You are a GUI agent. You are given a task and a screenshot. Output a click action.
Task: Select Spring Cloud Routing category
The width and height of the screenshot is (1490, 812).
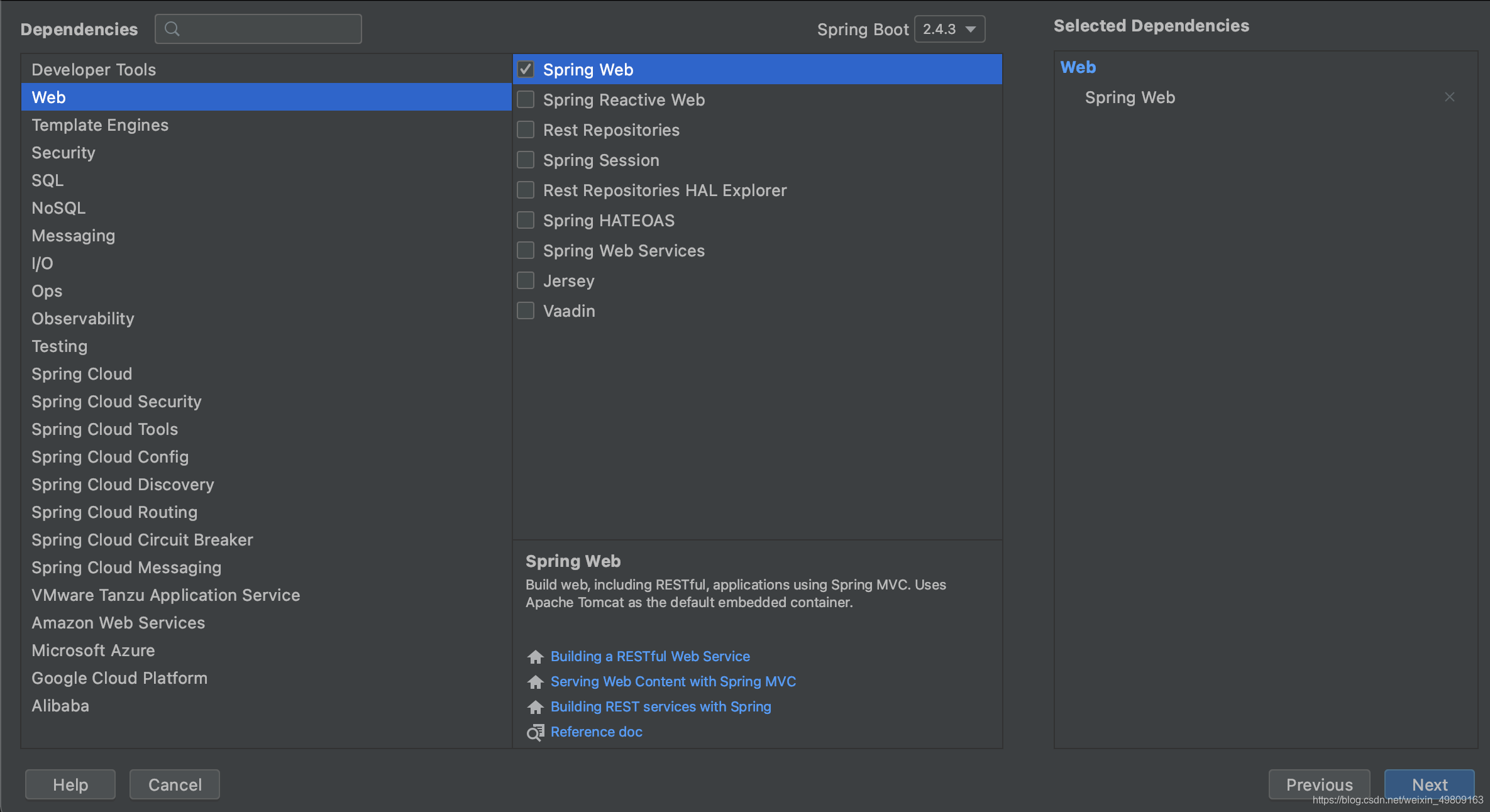(267, 512)
